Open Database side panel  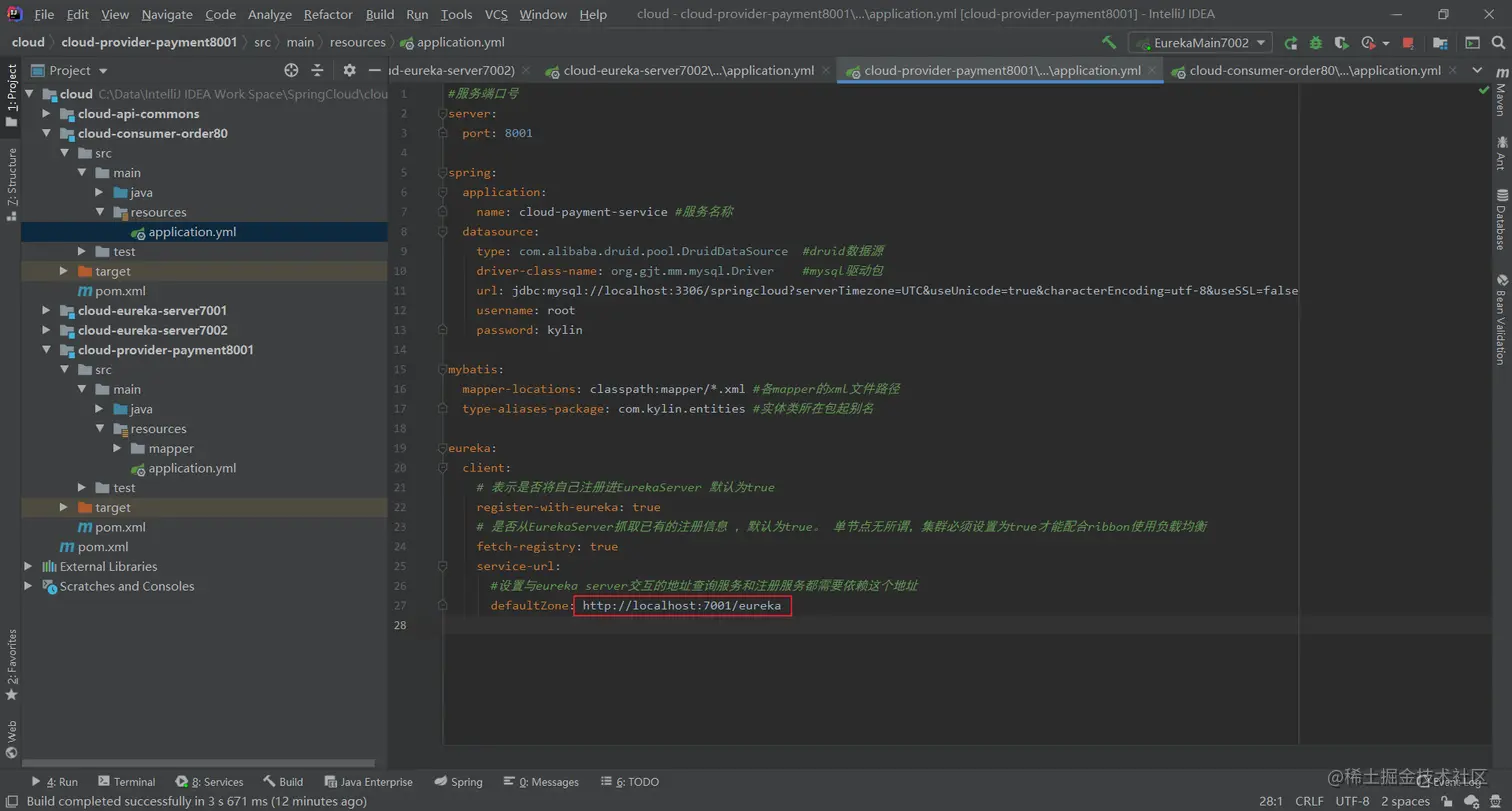[x=1501, y=219]
